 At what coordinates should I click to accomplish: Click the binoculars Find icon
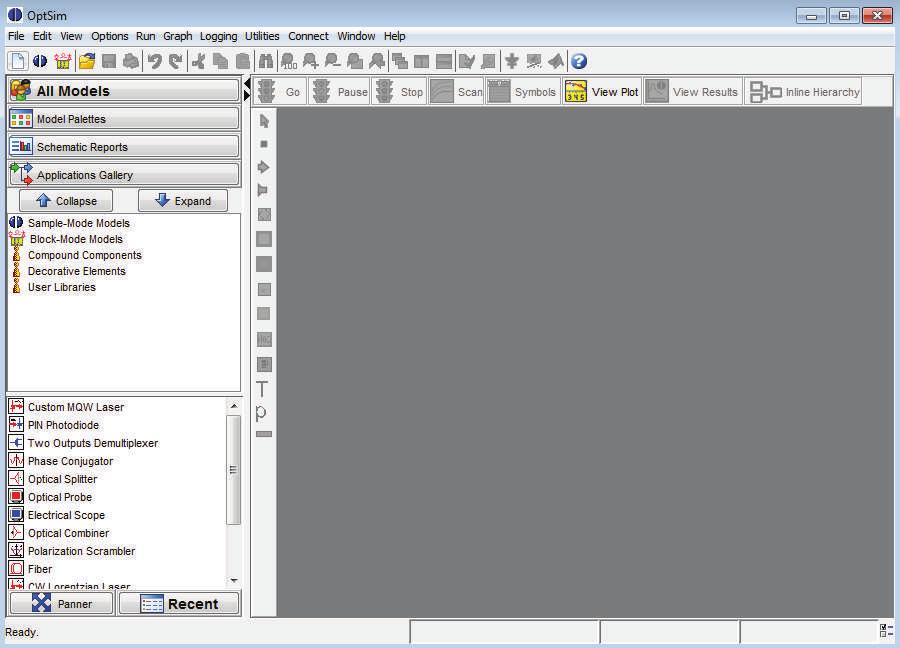tap(266, 61)
